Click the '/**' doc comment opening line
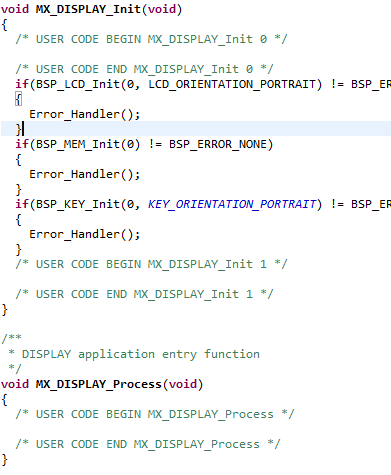Screen dimensions: 391x475 [12, 338]
